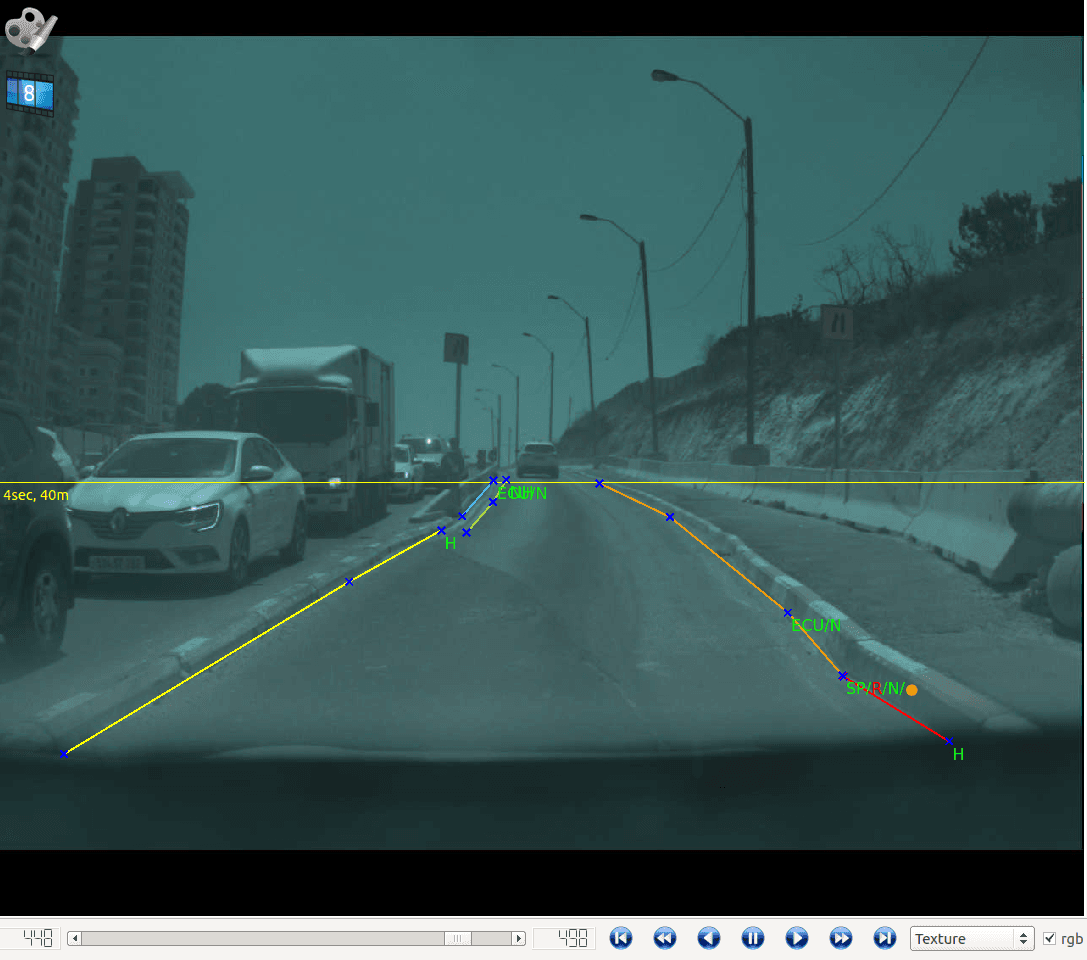Toggle the rgb checkbox
The height and width of the screenshot is (960, 1087).
(x=1049, y=938)
